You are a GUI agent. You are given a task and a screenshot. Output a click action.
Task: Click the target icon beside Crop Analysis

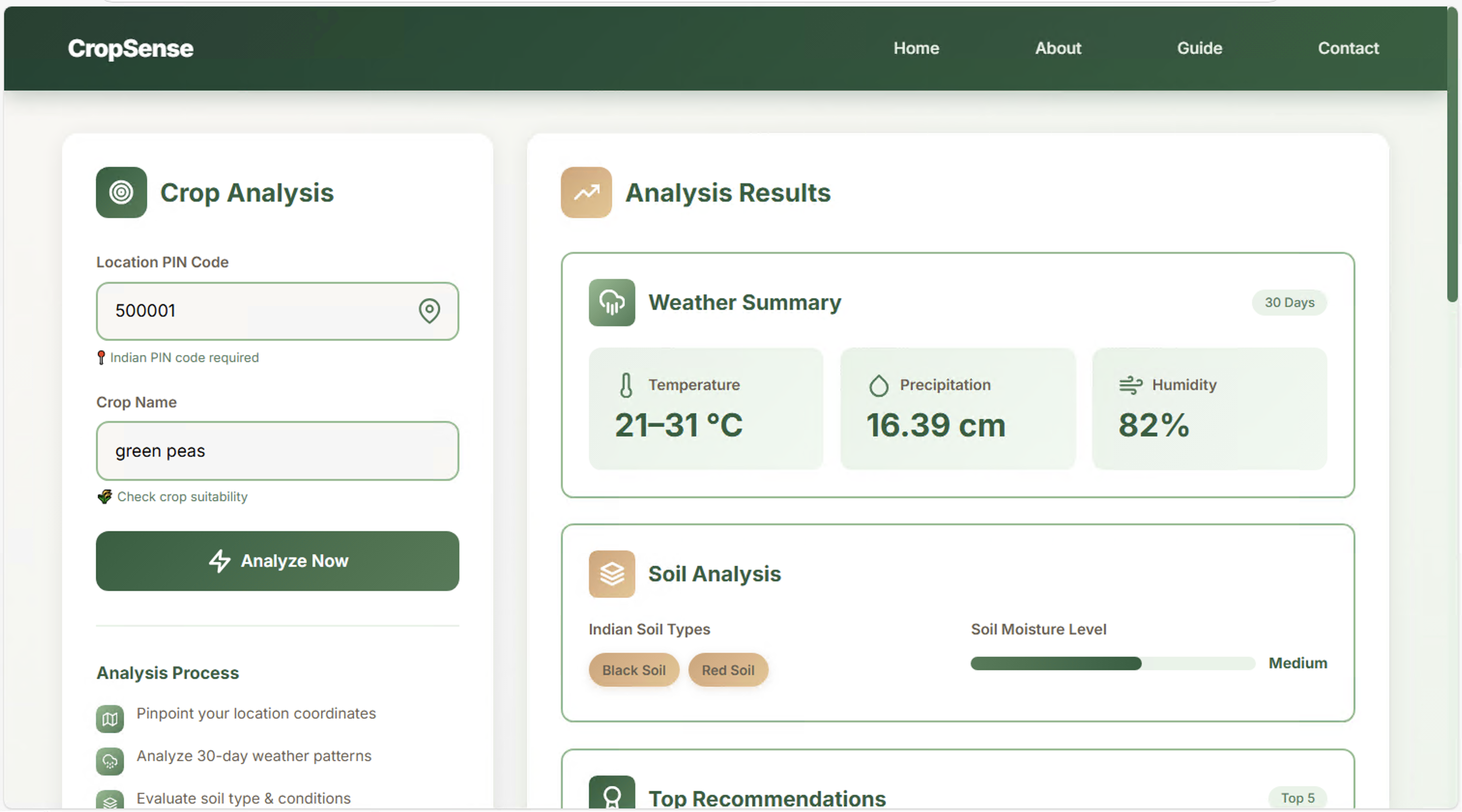click(x=121, y=192)
